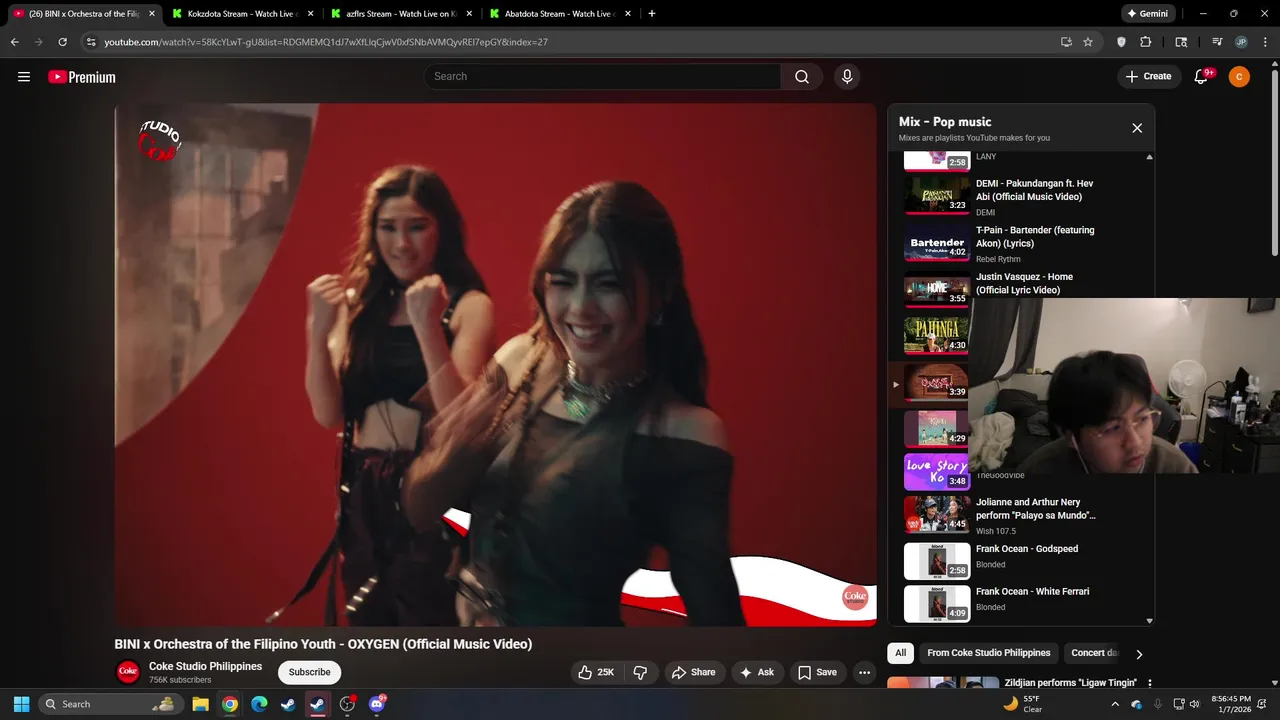Go to YouTube Premium home logo

82,77
